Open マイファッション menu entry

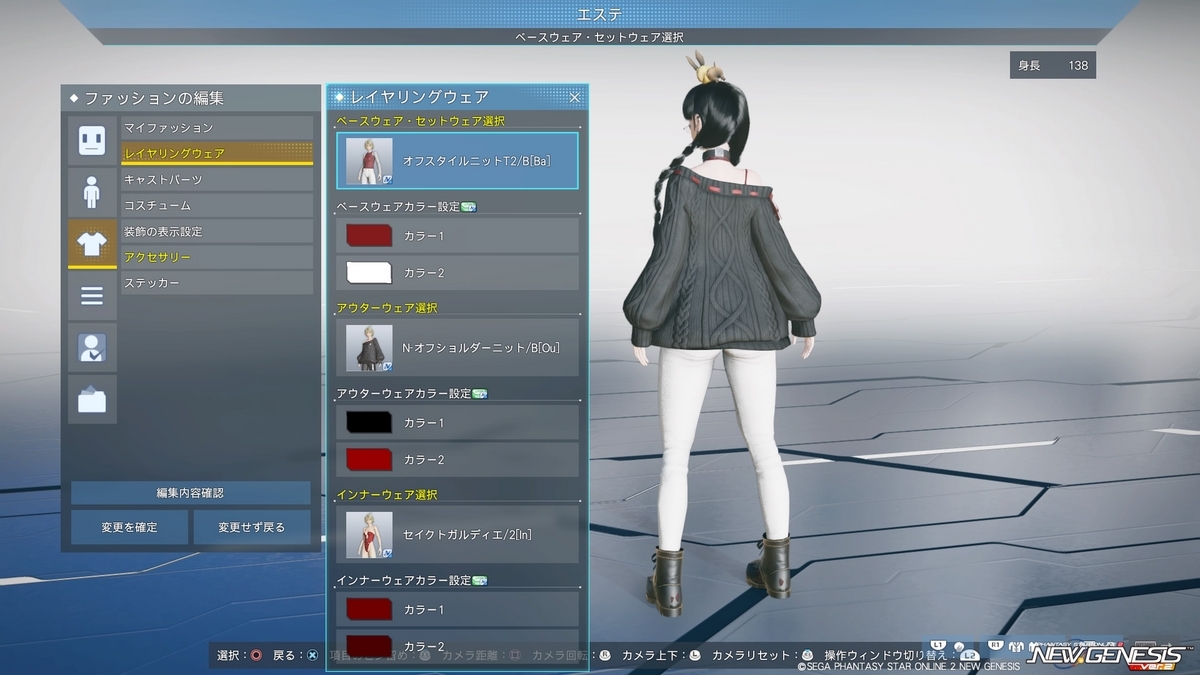[x=217, y=128]
